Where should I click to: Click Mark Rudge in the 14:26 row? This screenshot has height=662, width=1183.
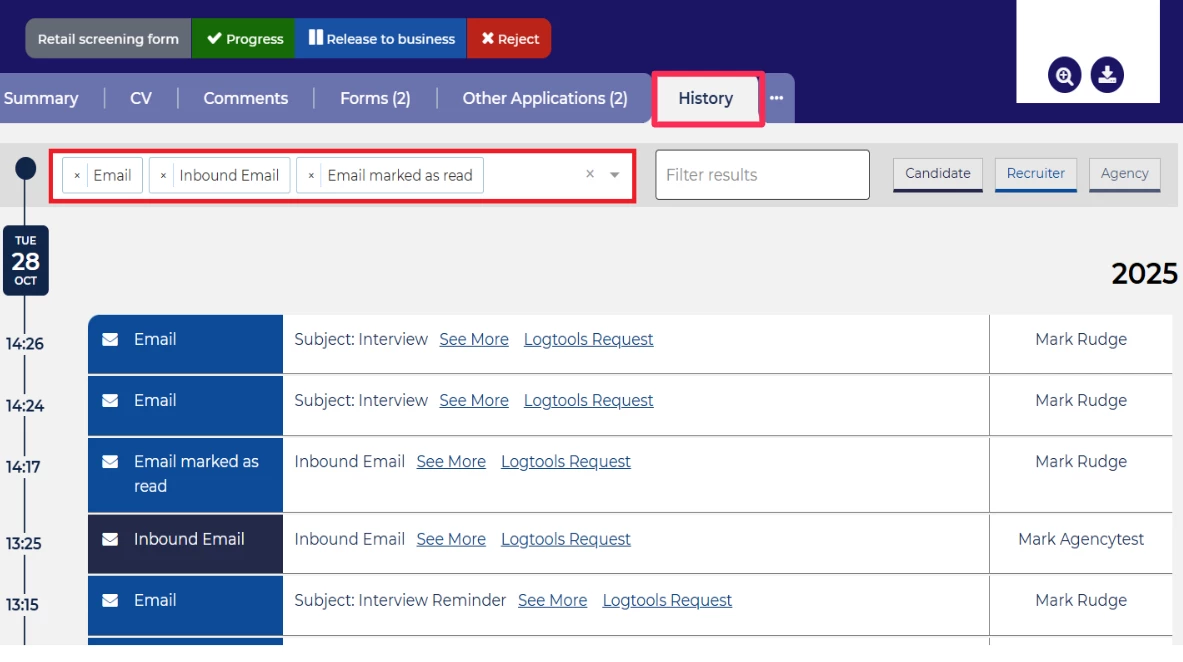pos(1080,340)
